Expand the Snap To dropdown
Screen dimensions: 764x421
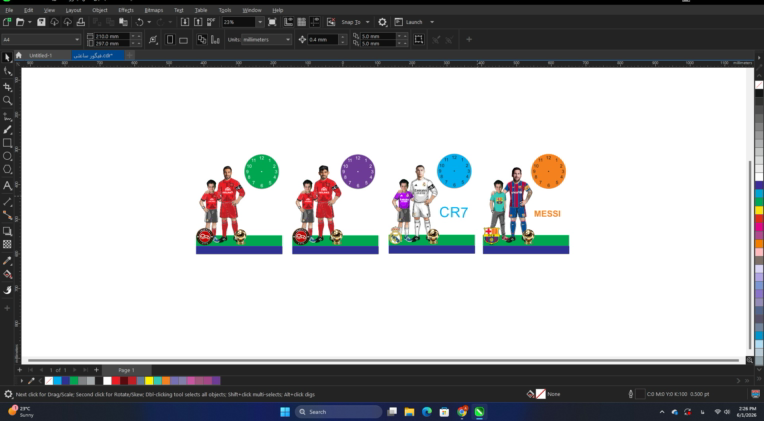click(x=367, y=22)
